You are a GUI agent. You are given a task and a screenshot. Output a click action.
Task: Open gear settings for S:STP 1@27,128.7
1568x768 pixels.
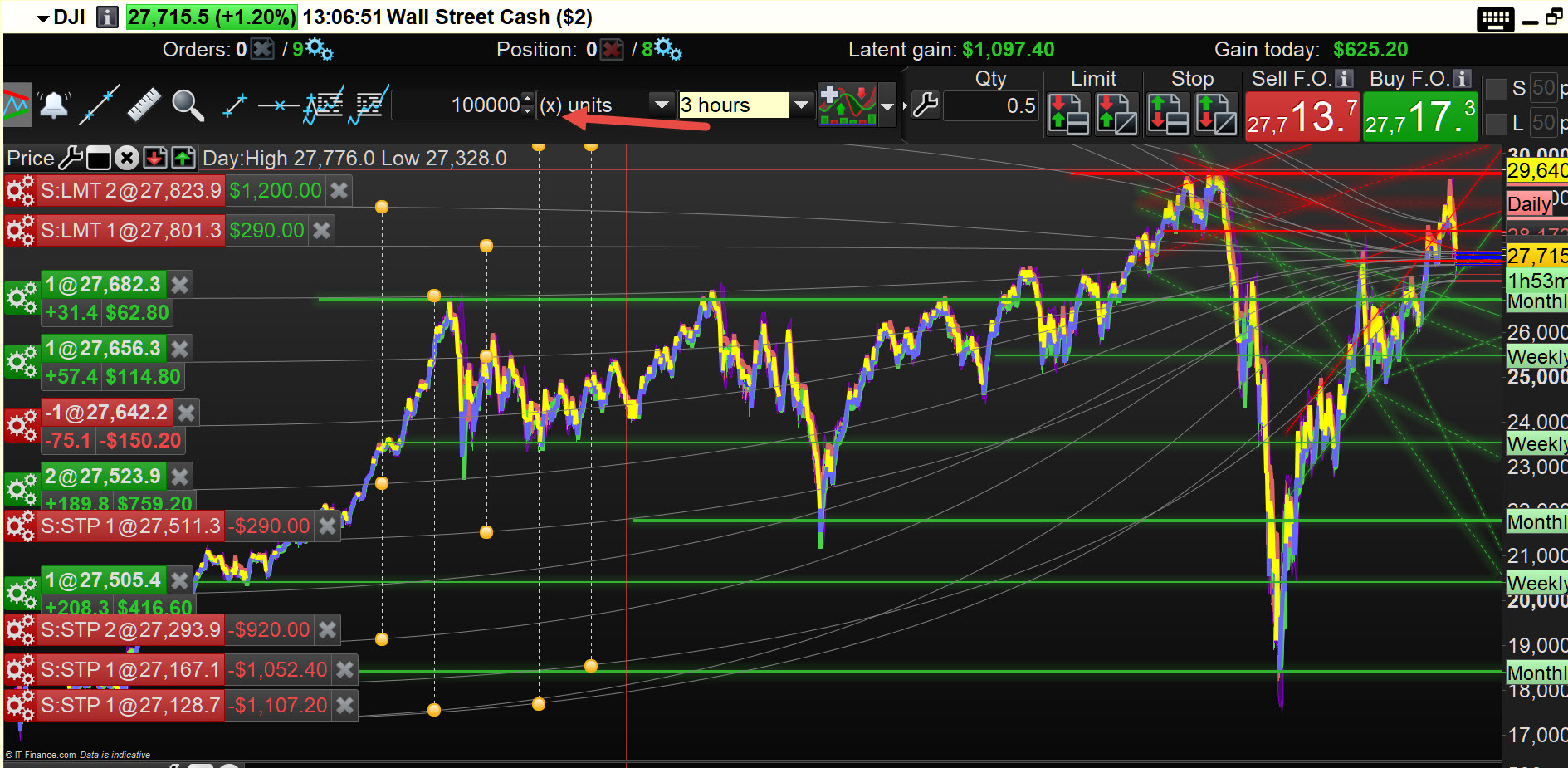pyautogui.click(x=21, y=706)
